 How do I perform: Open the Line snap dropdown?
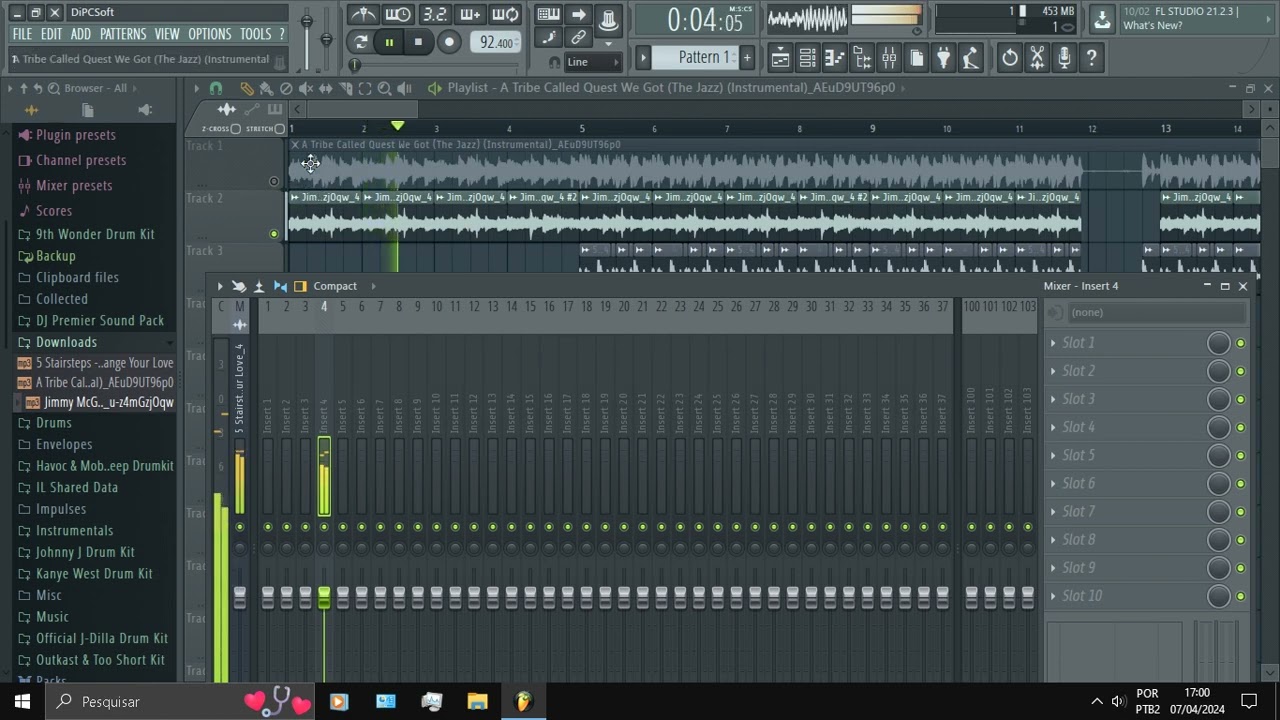click(x=592, y=62)
